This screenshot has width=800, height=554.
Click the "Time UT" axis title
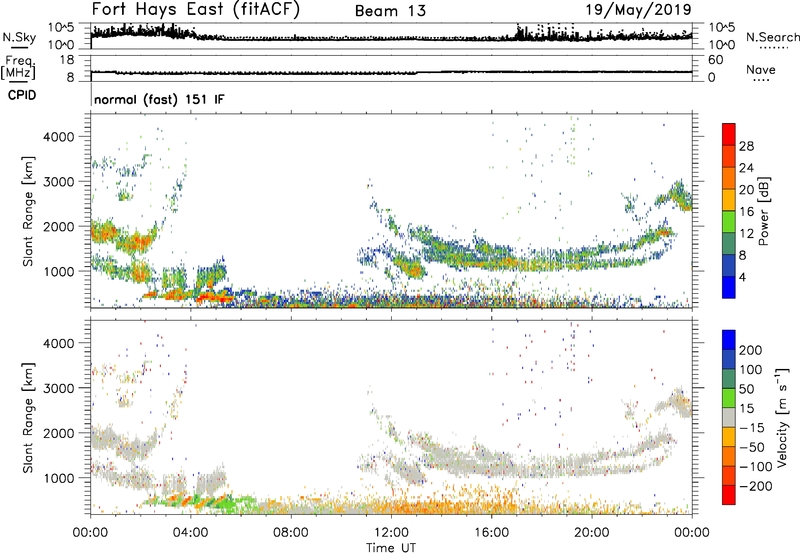click(x=391, y=548)
